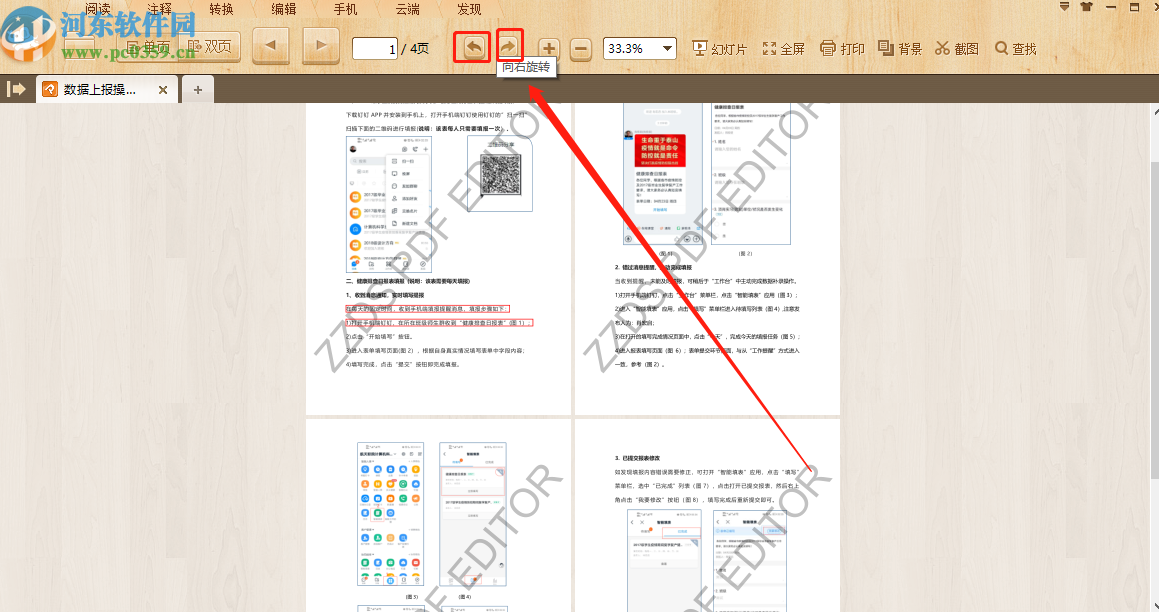Enter 全屏 fullscreen mode
The height and width of the screenshot is (612, 1159).
784,49
